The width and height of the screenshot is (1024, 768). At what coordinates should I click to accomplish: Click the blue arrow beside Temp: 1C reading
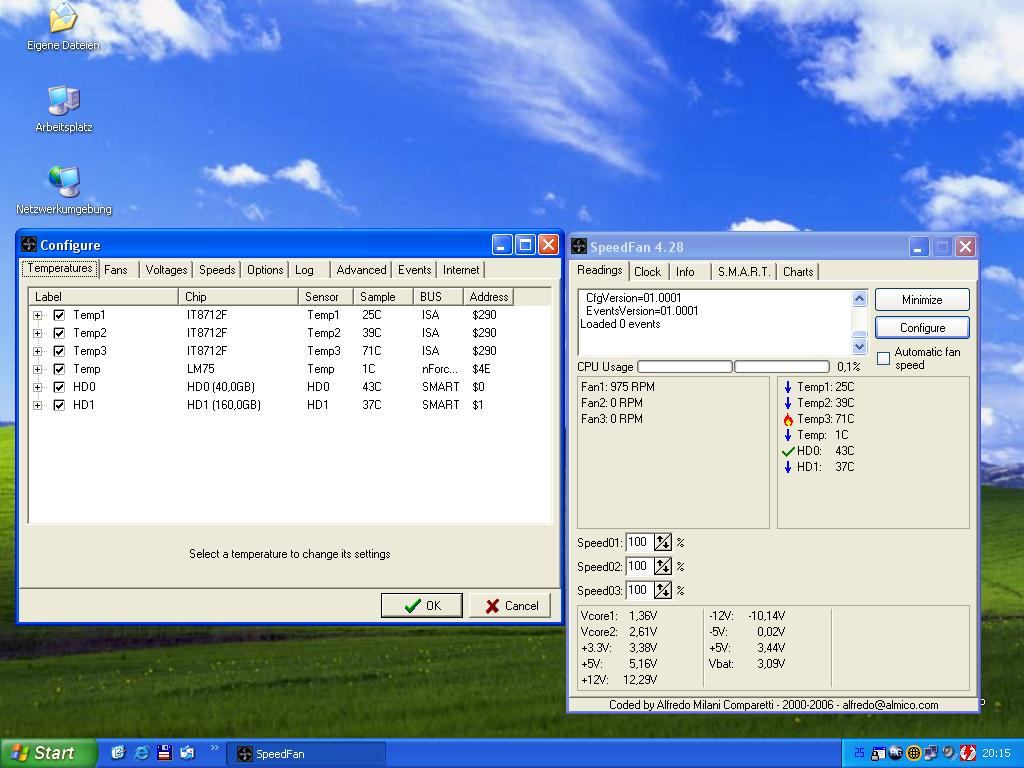[788, 435]
